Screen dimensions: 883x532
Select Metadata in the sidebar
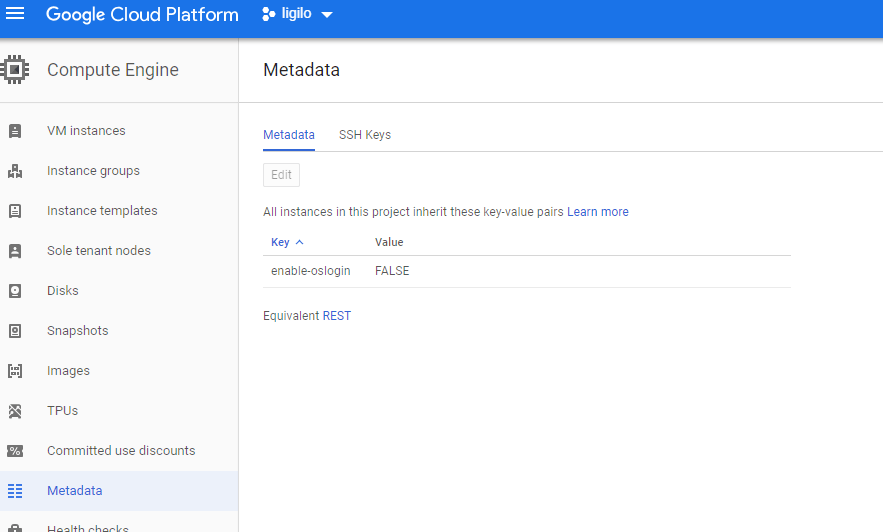pyautogui.click(x=75, y=490)
